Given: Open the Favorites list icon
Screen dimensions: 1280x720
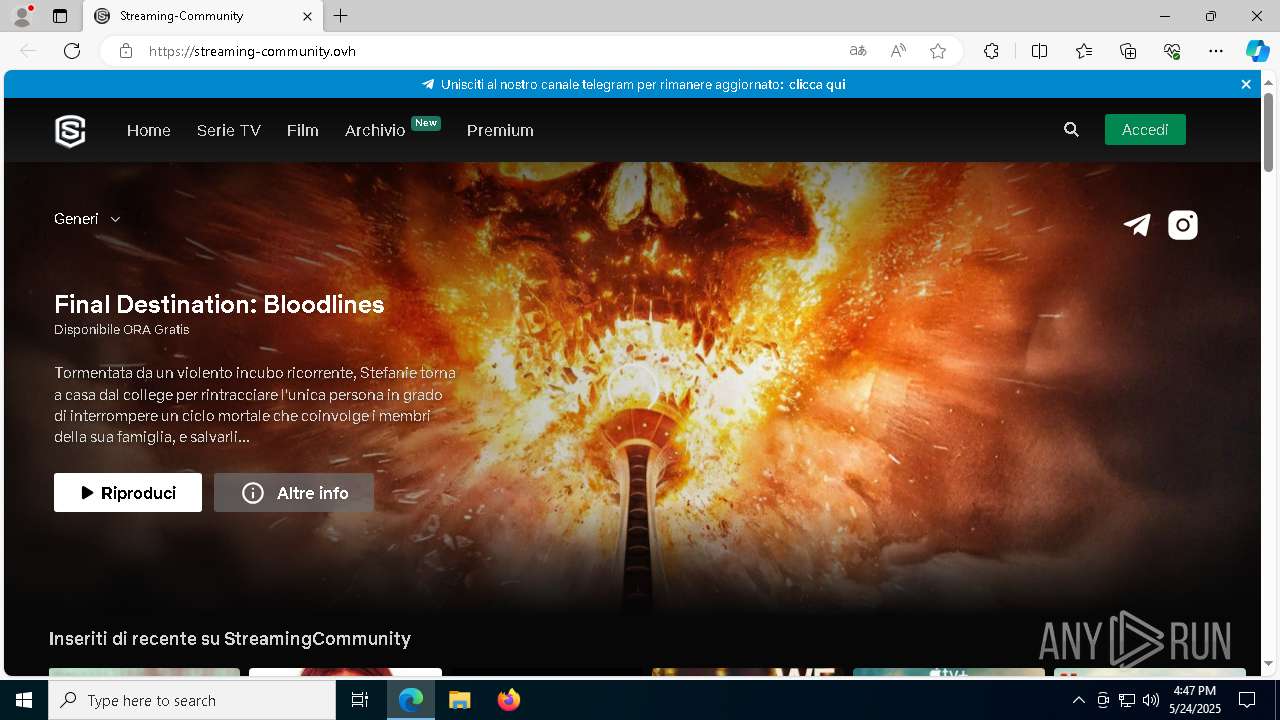Looking at the screenshot, I should [x=1084, y=51].
